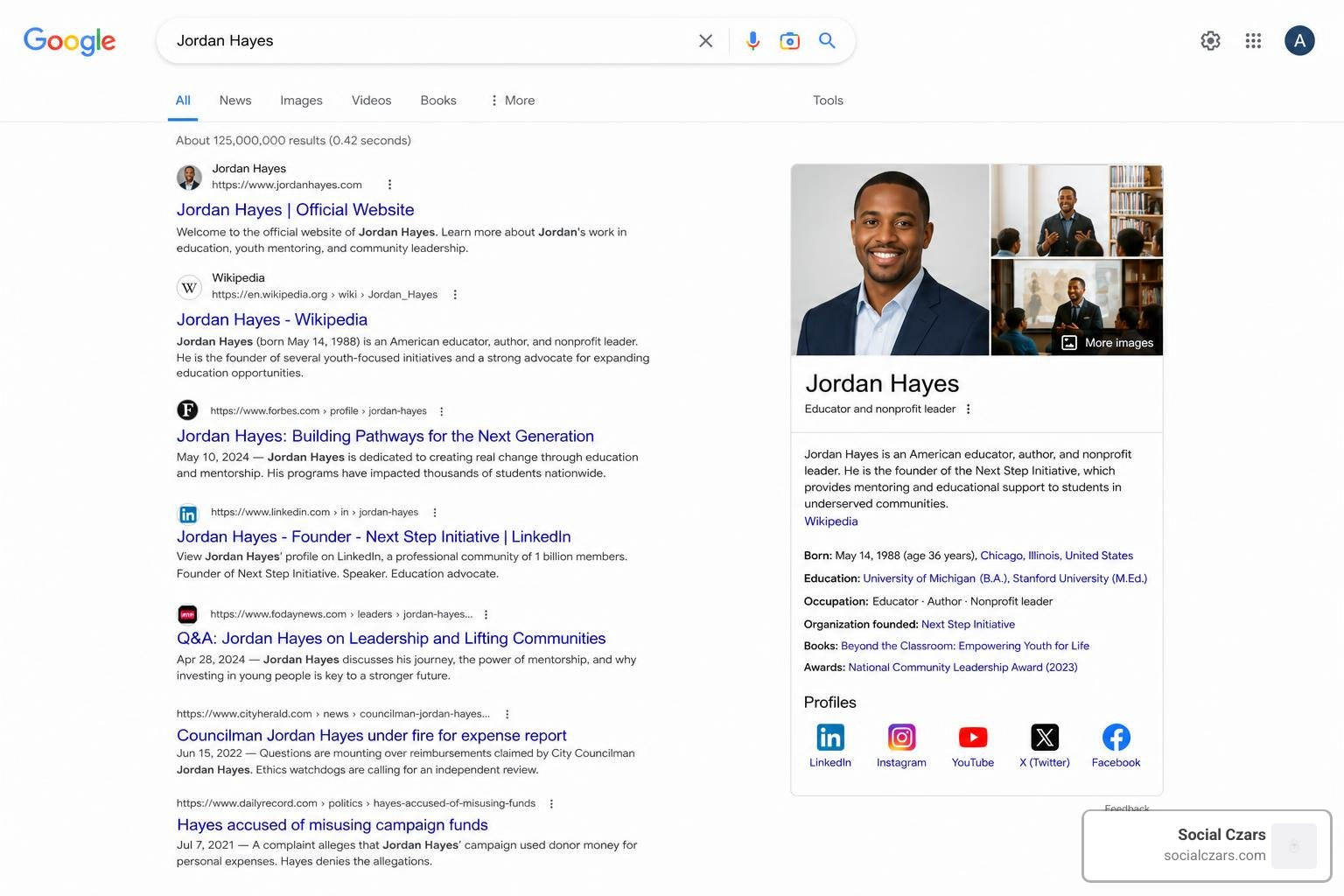The image size is (1344, 896).
Task: Open Instagram profile icon
Action: click(x=901, y=737)
